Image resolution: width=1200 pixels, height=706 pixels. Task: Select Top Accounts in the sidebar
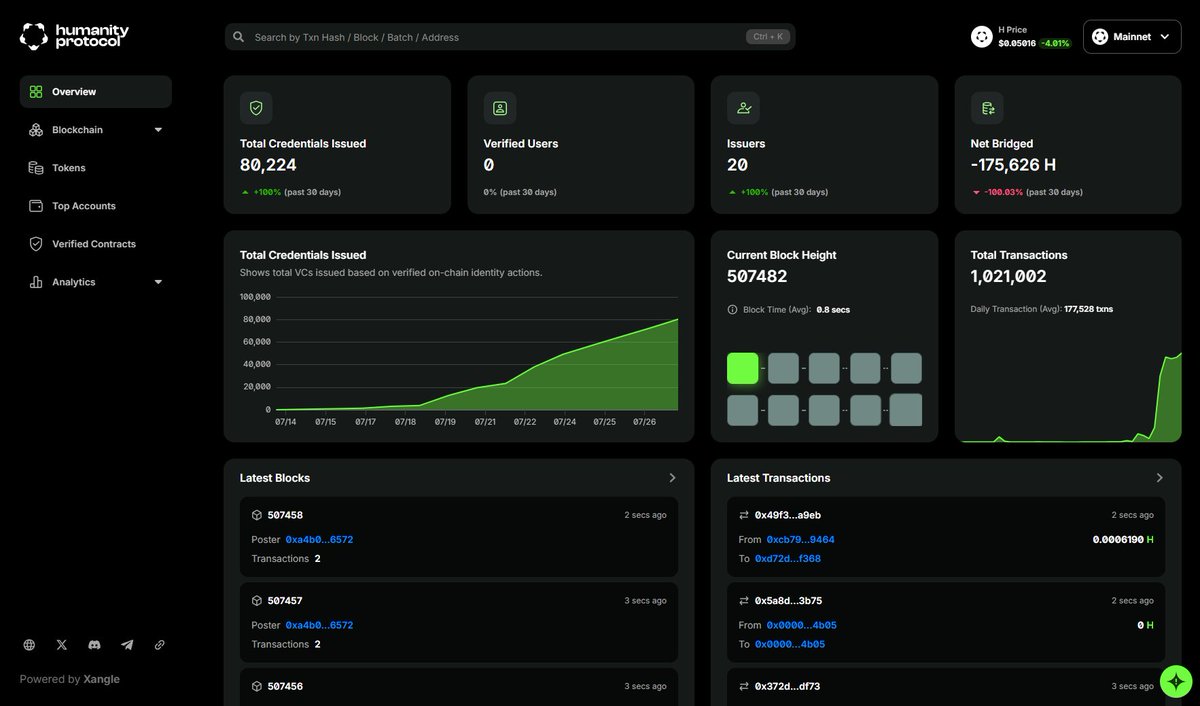96,206
